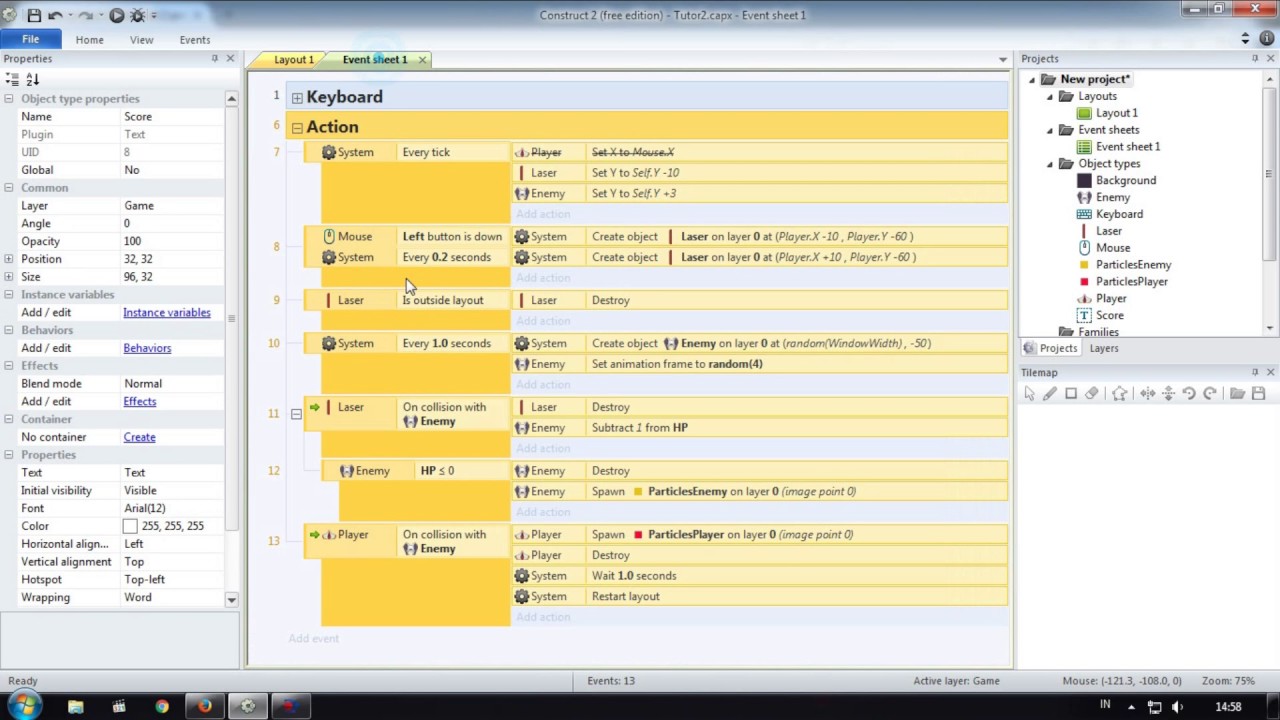The height and width of the screenshot is (720, 1280).
Task: Select the Tilemap pointer tool
Action: coord(1029,394)
